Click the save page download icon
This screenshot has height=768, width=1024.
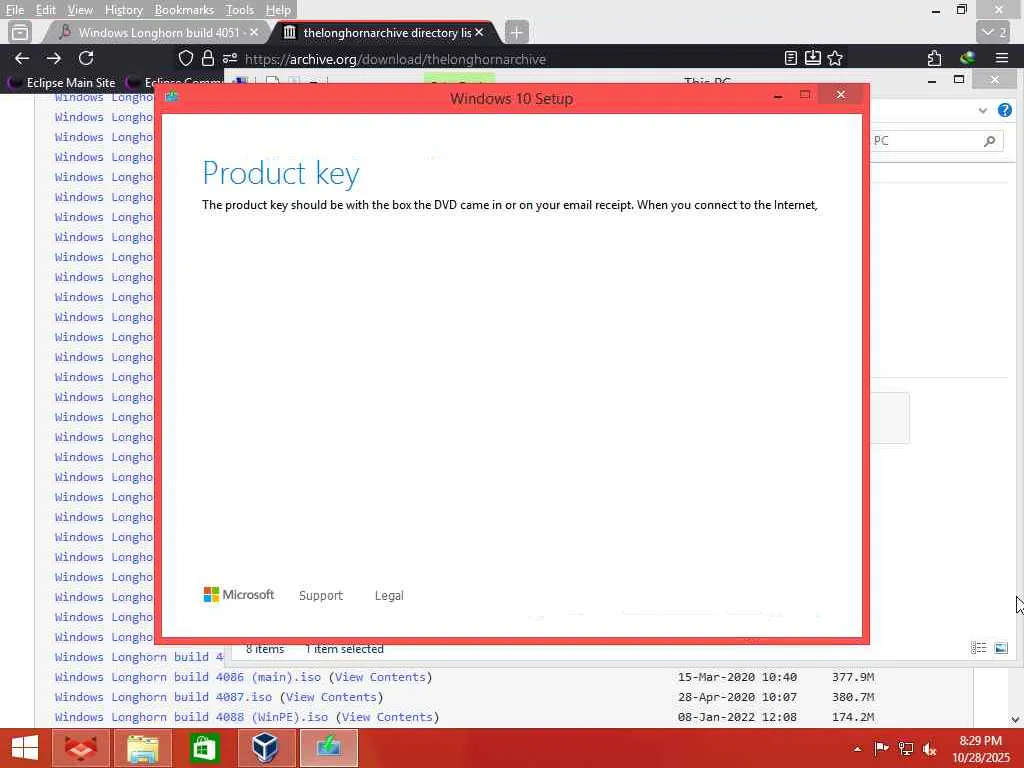click(x=812, y=58)
